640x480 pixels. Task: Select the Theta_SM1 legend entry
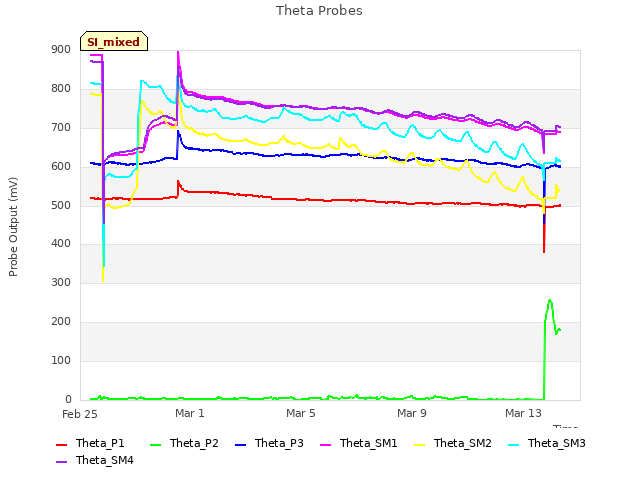pyautogui.click(x=359, y=443)
